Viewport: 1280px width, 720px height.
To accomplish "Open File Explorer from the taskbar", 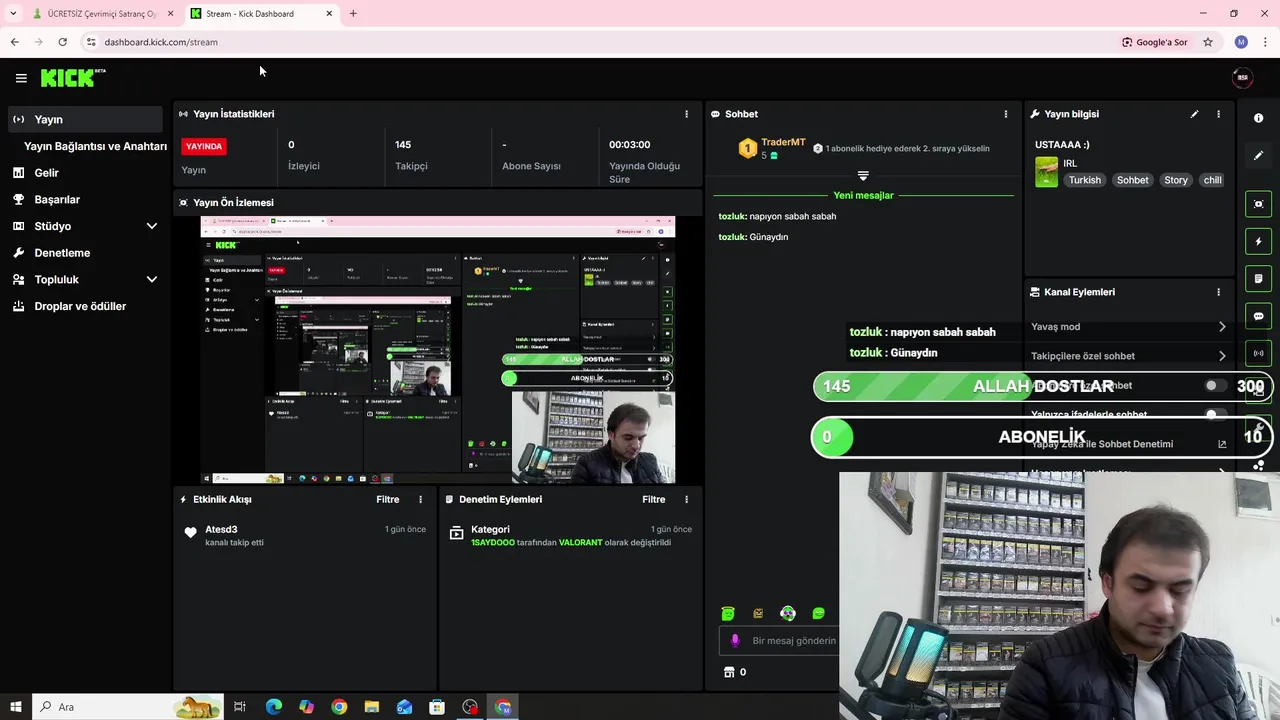I will pos(372,707).
